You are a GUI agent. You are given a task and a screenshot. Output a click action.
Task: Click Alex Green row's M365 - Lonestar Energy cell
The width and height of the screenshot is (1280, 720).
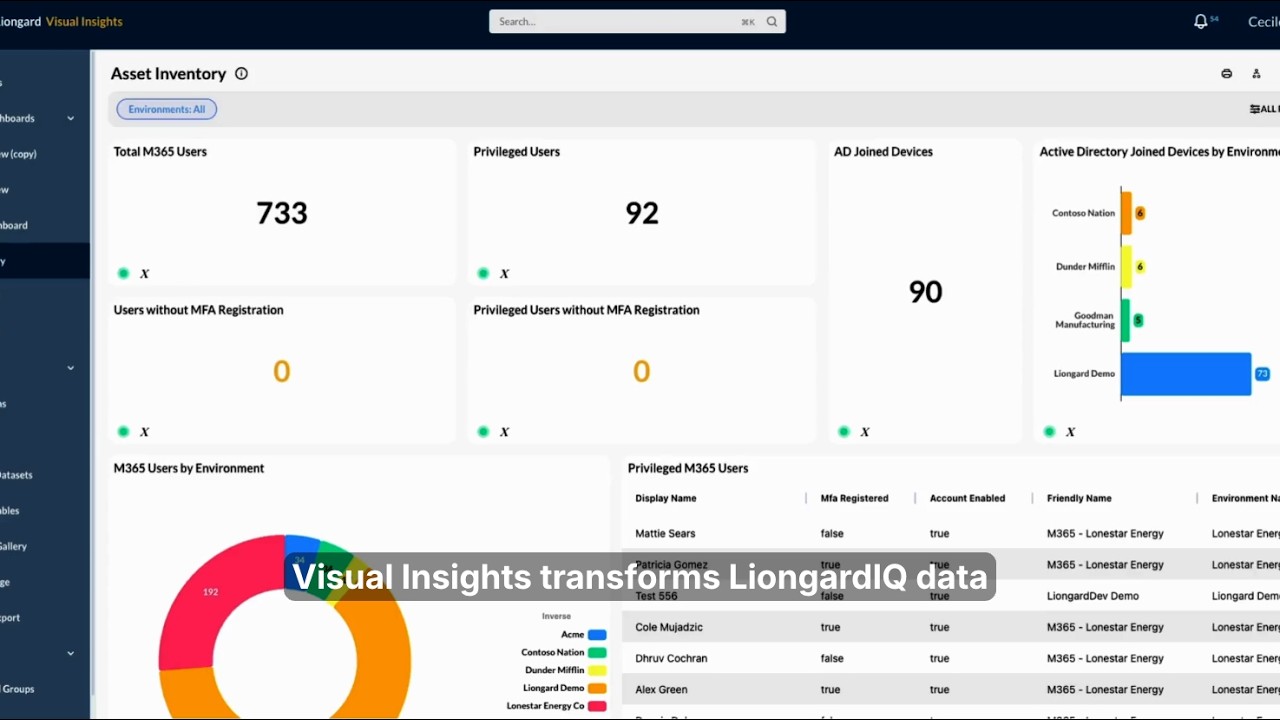tap(1105, 690)
